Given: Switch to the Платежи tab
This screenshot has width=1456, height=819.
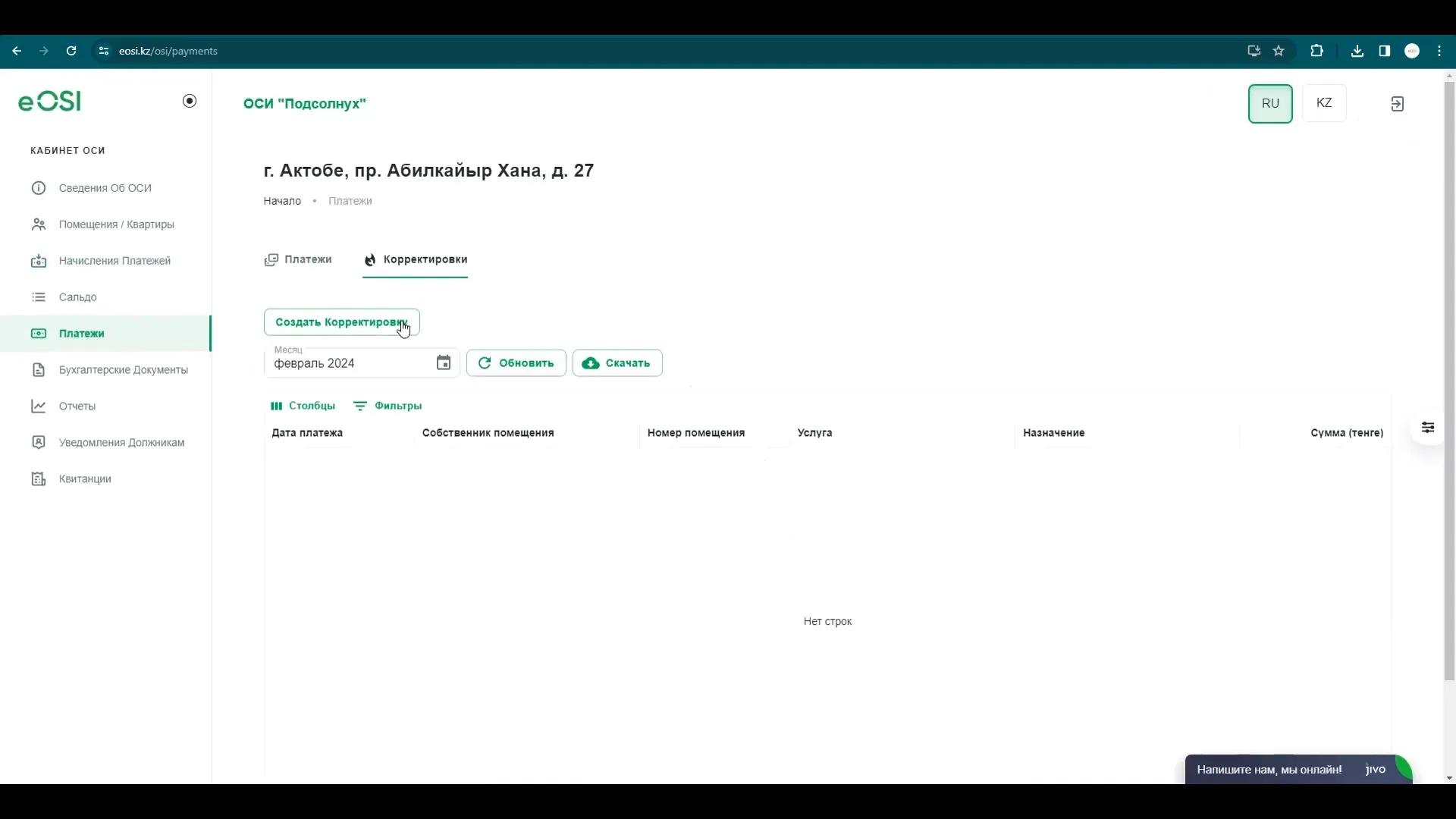Looking at the screenshot, I should (298, 259).
